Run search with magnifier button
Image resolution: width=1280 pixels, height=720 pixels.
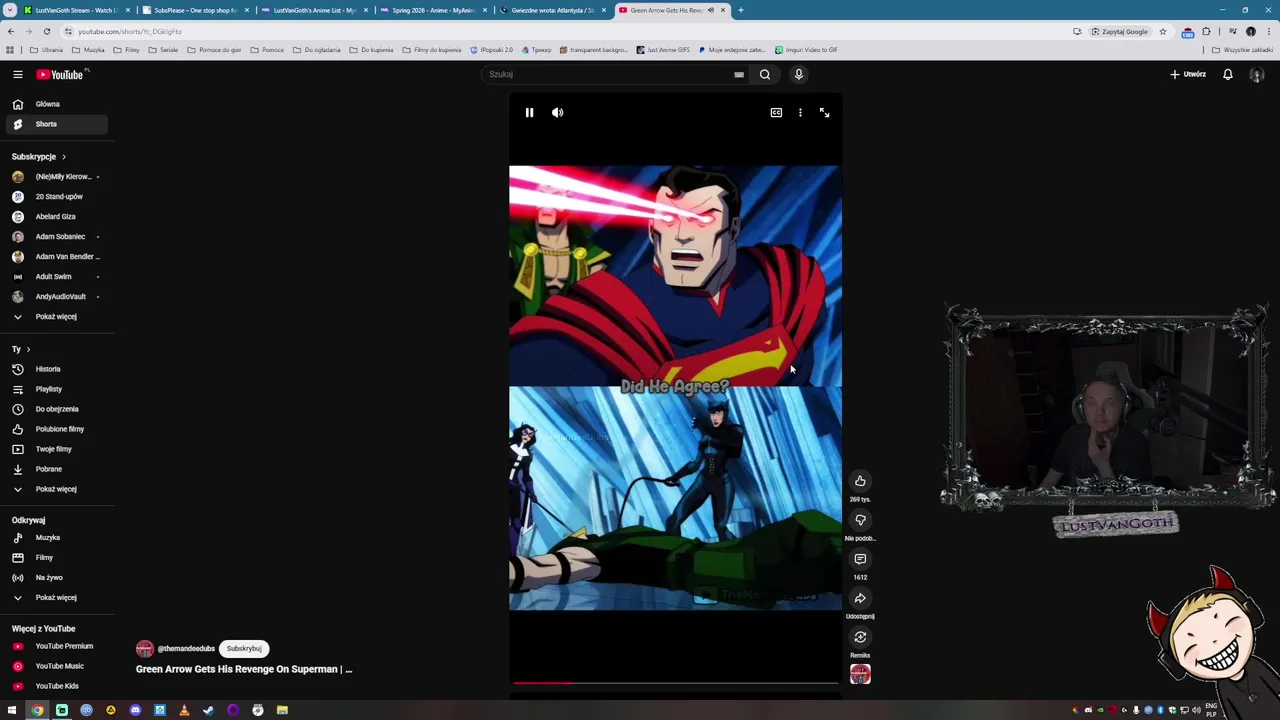click(x=765, y=74)
